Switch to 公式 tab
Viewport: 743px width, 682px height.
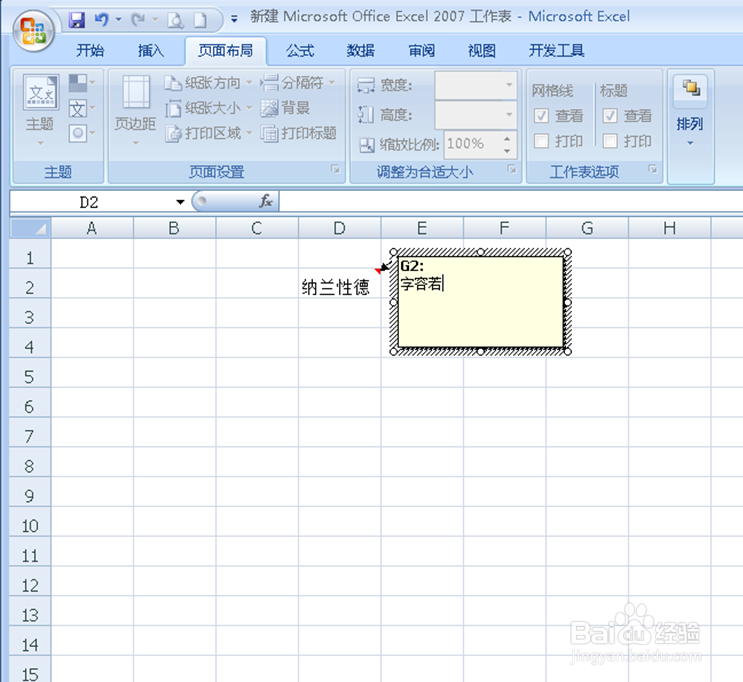pos(300,50)
